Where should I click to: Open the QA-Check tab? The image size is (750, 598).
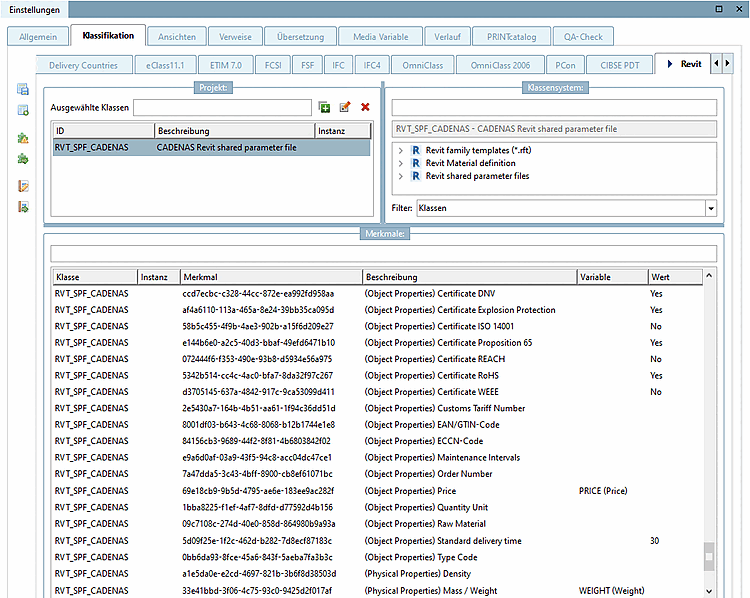point(583,37)
